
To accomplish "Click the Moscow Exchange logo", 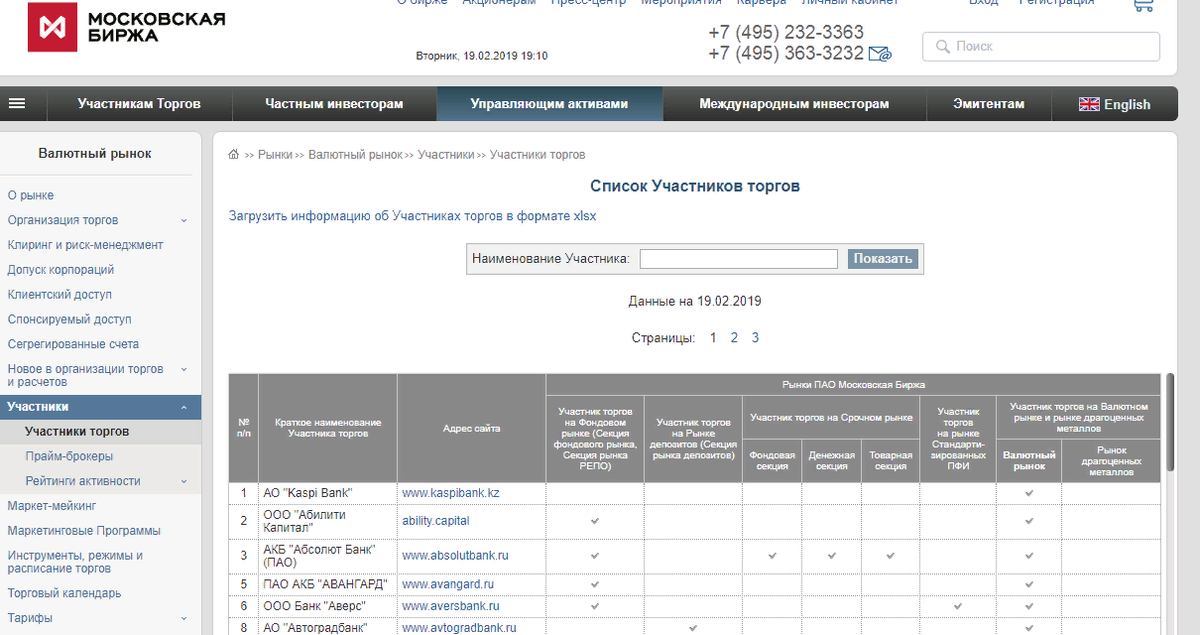I will click(x=126, y=28).
